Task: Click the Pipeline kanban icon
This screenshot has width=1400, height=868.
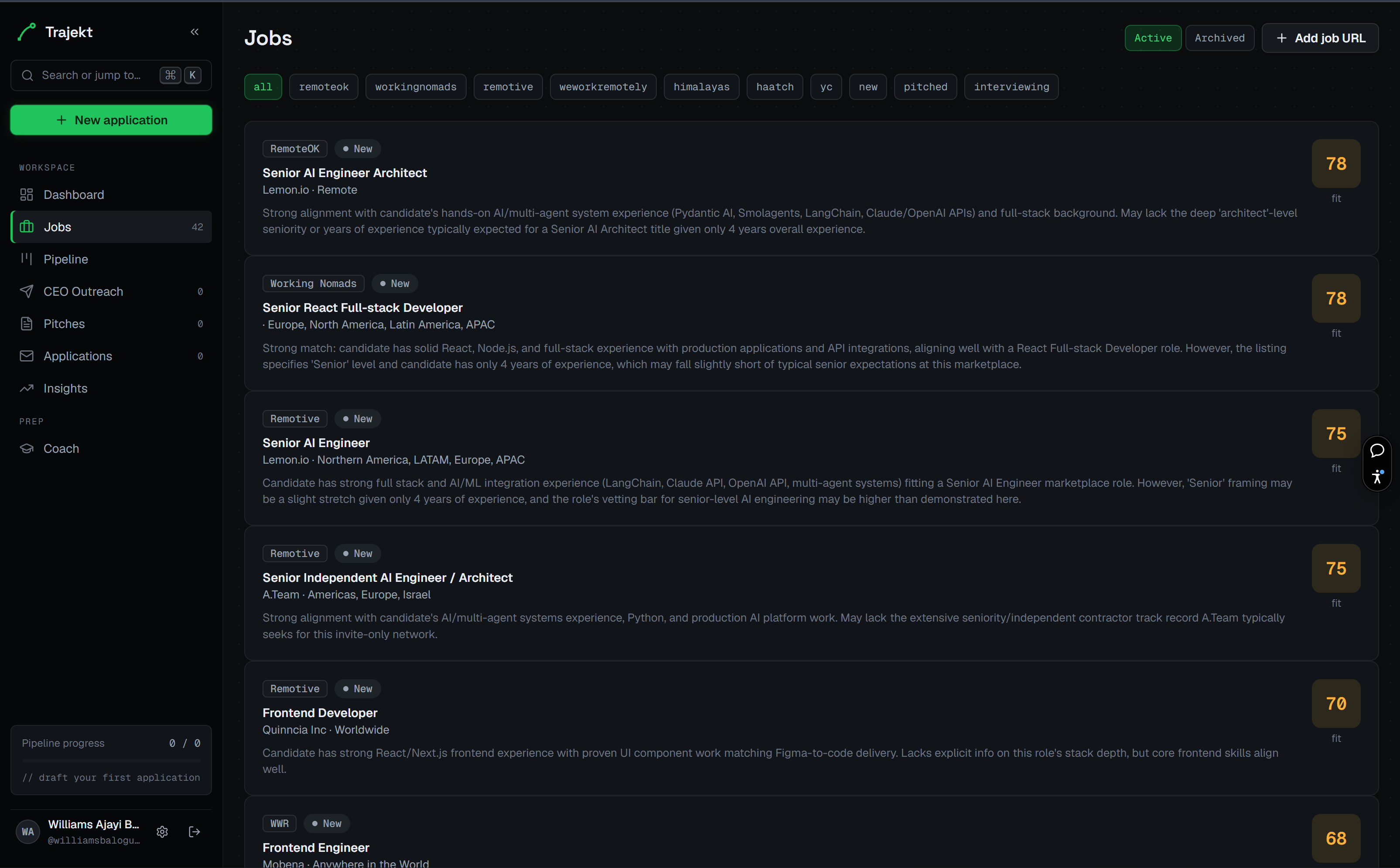Action: [x=27, y=259]
